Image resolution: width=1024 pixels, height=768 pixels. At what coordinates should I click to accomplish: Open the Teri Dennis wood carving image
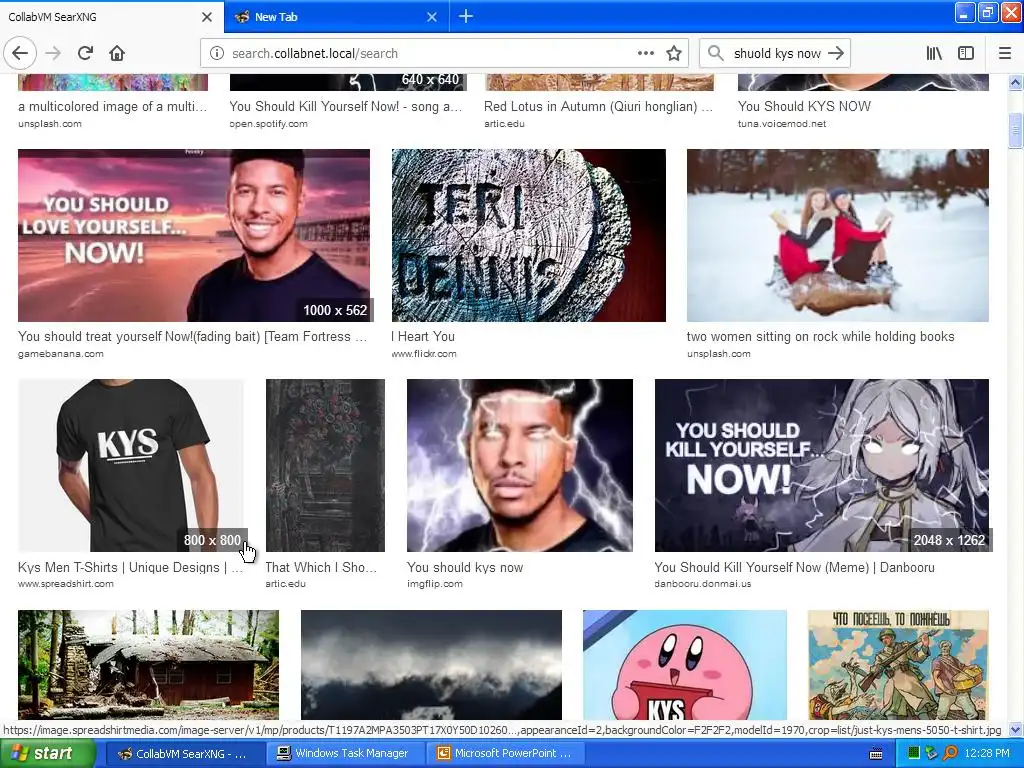click(528, 235)
